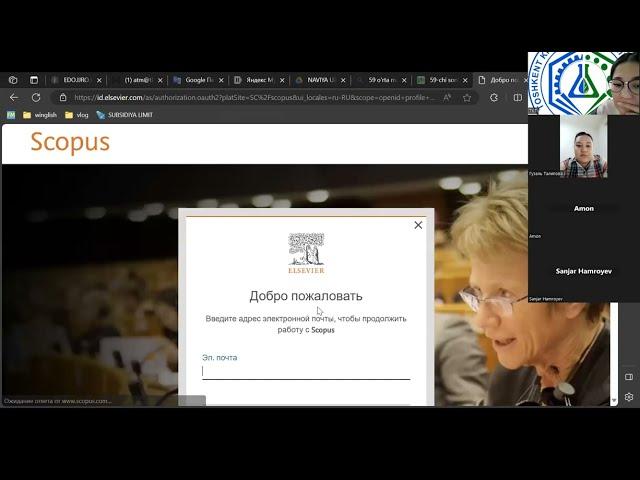Close the EDOJURO tab

click(x=99, y=80)
